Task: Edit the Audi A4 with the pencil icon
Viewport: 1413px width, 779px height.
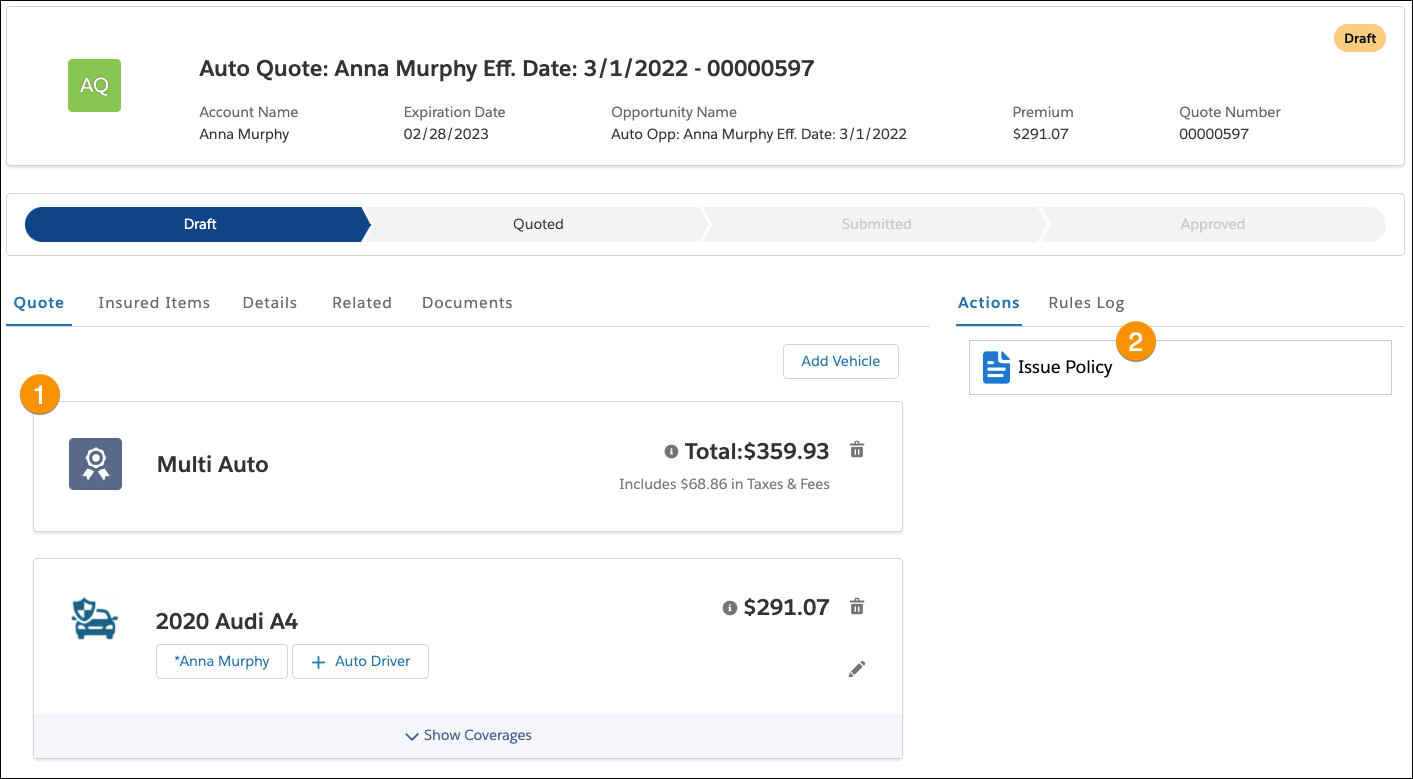Action: (857, 668)
